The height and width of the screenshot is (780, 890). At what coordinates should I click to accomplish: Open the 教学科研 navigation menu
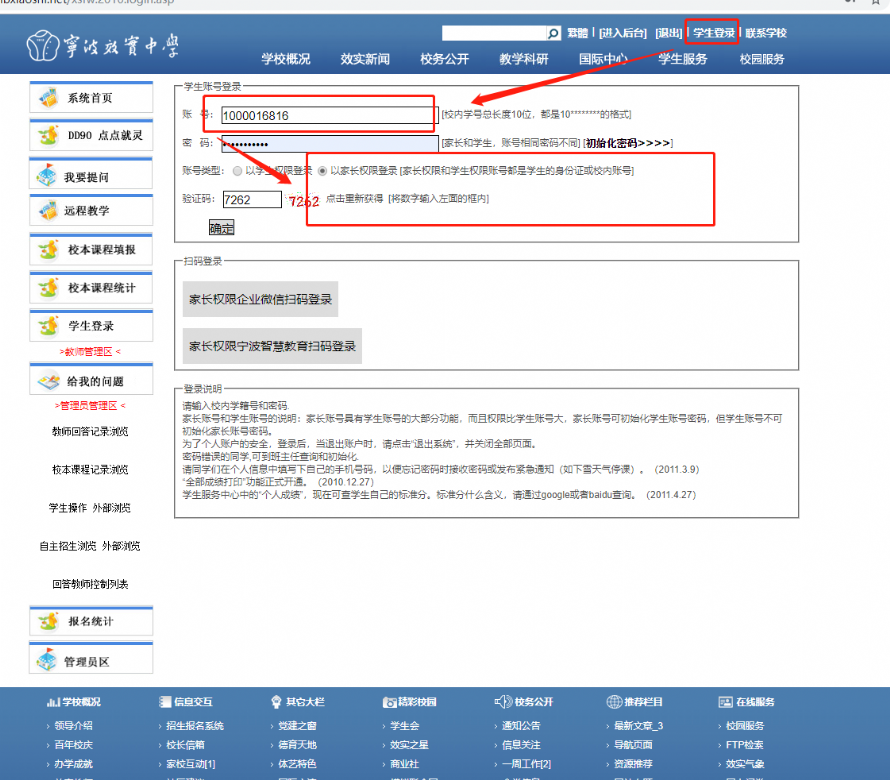coord(524,59)
